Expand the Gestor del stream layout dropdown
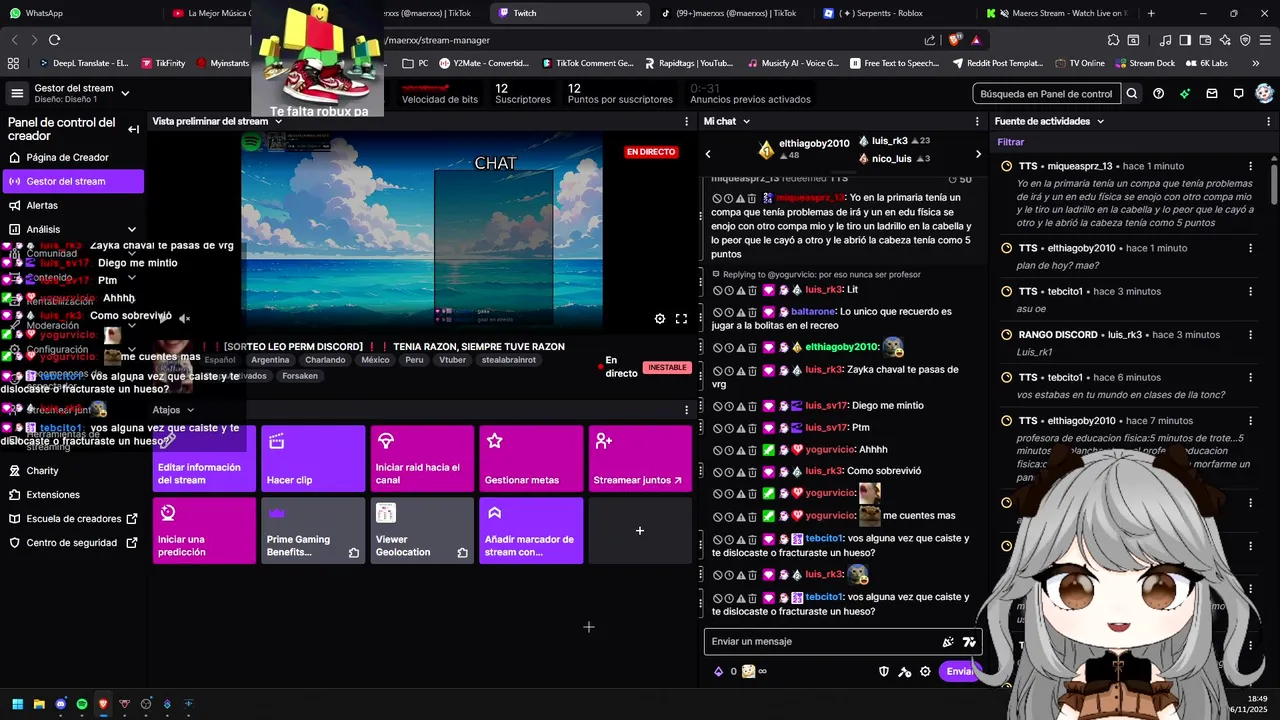The width and height of the screenshot is (1280, 720). pos(125,93)
